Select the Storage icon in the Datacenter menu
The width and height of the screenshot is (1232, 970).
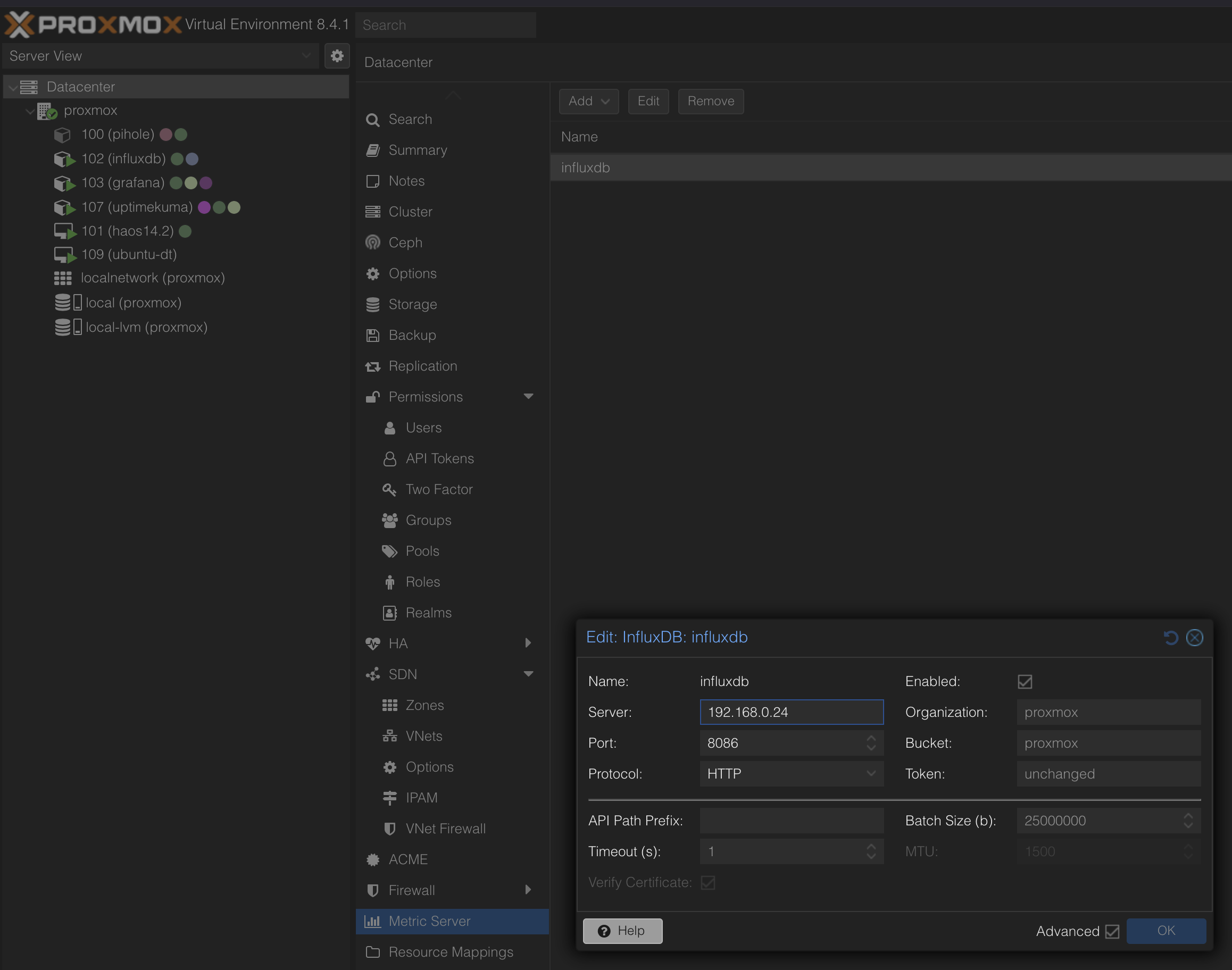click(373, 304)
